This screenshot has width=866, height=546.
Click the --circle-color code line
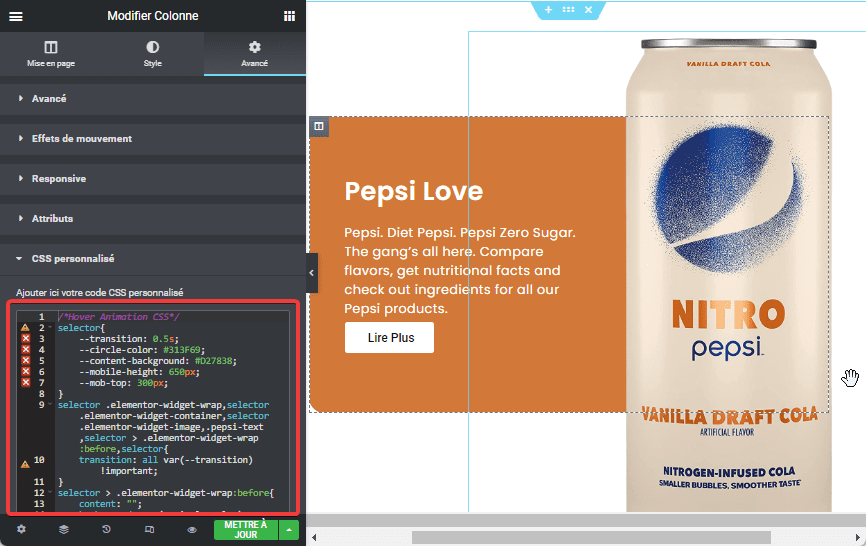click(142, 349)
